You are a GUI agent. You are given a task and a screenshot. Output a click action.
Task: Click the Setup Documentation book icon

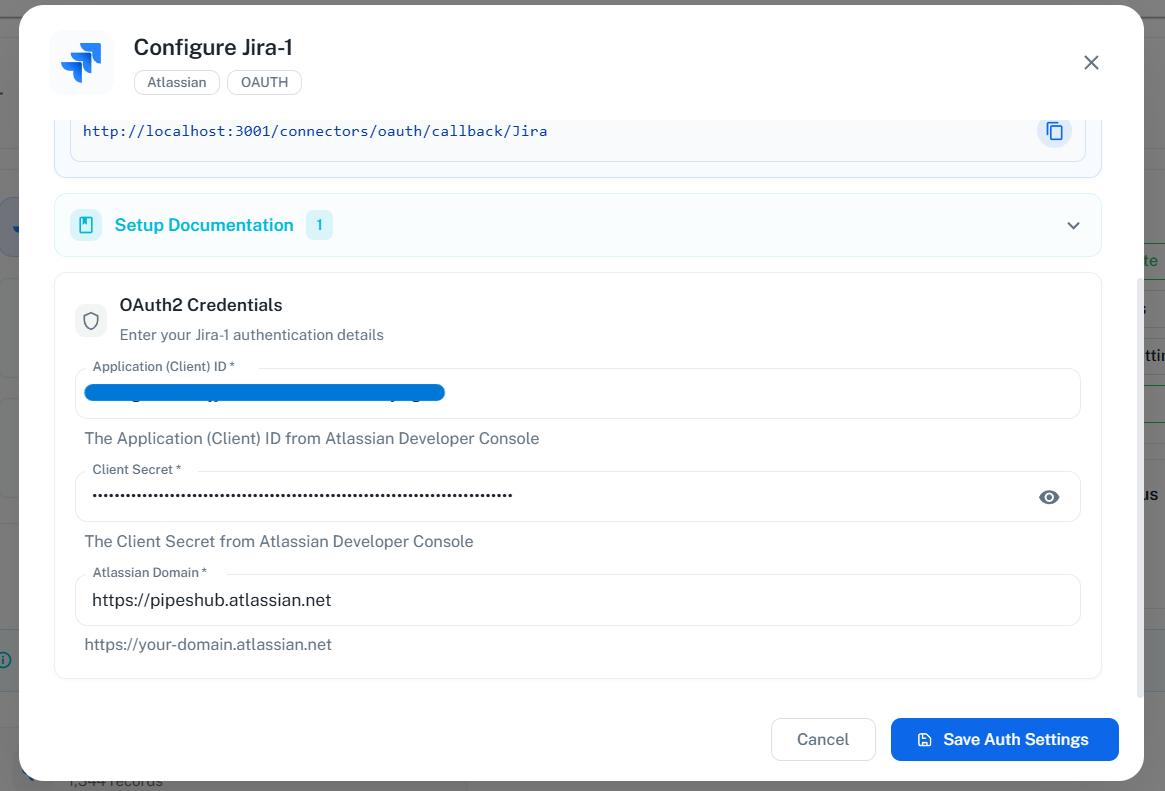pos(86,225)
